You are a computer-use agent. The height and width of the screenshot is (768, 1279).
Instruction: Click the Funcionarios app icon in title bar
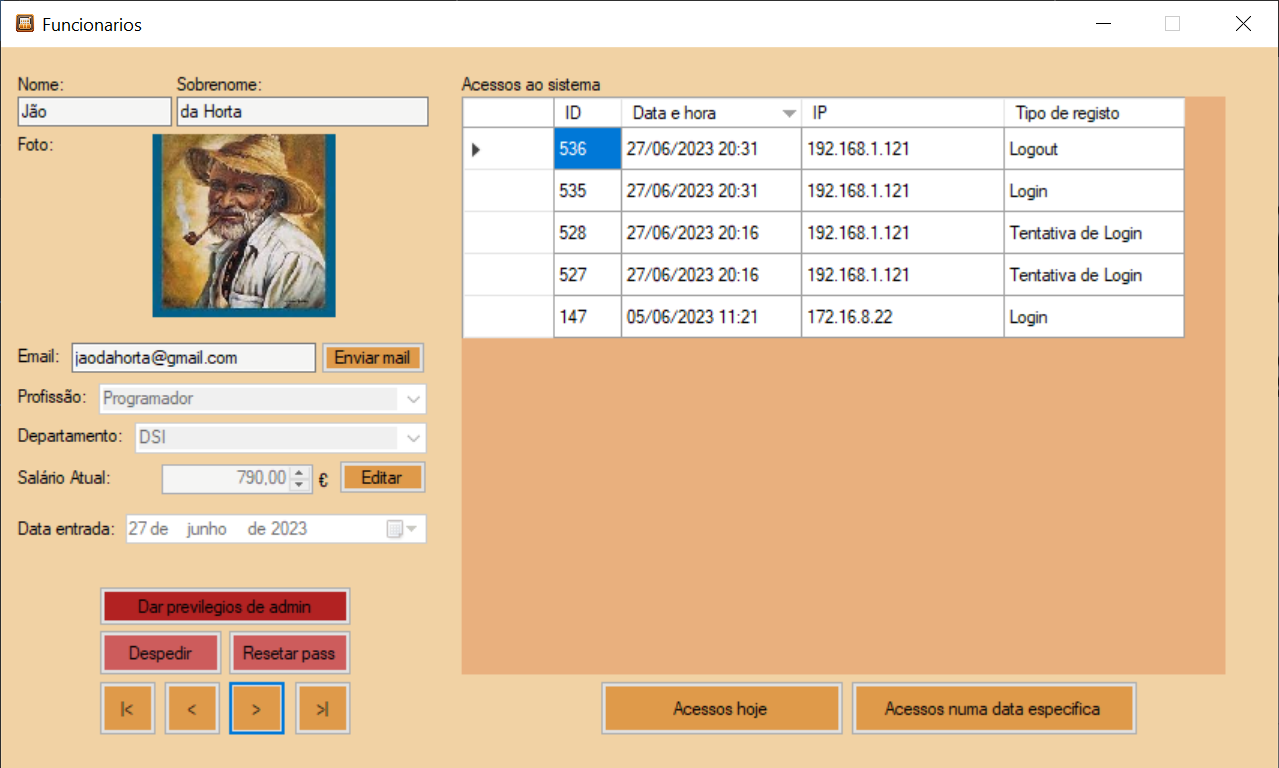click(x=24, y=24)
